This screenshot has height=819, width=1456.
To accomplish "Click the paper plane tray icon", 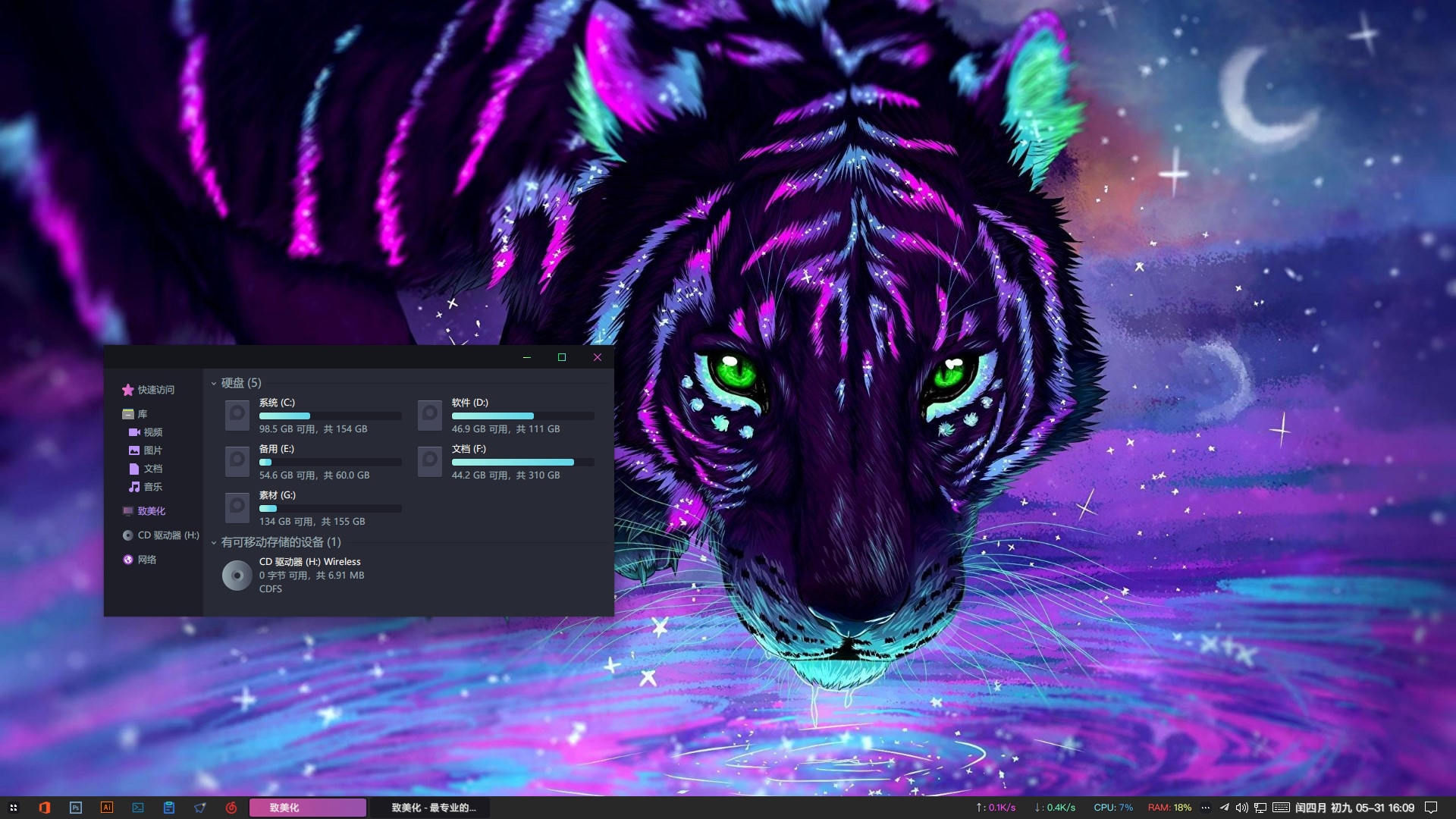I will pyautogui.click(x=1223, y=808).
